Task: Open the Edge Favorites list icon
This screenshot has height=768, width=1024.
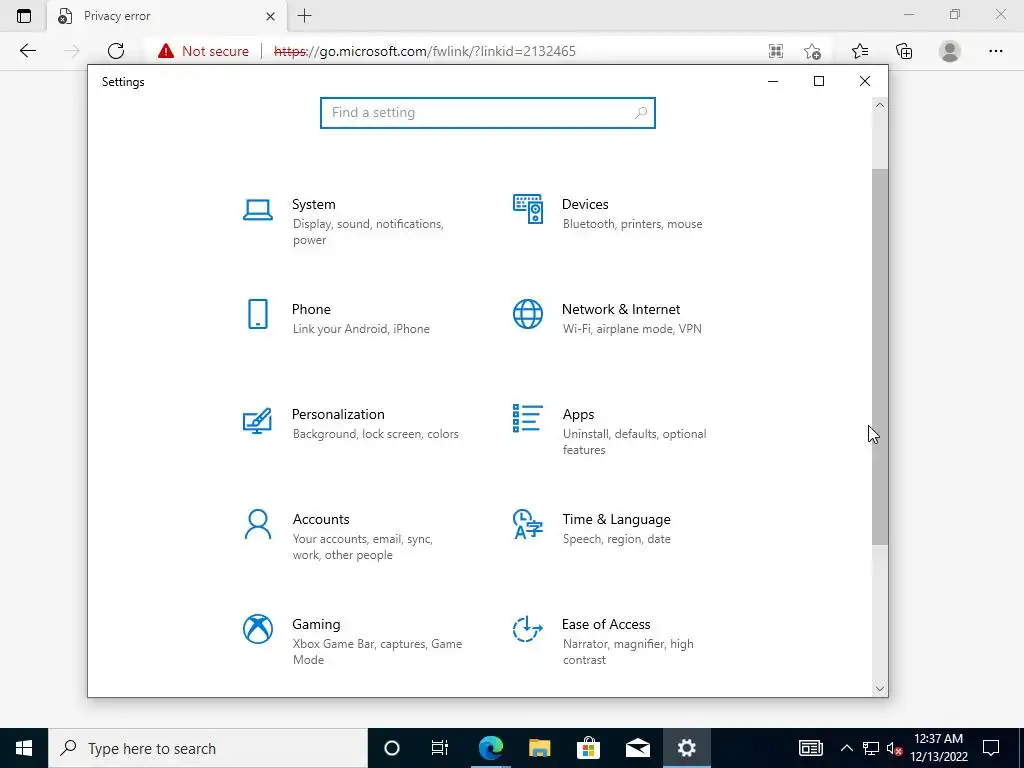Action: click(x=860, y=51)
